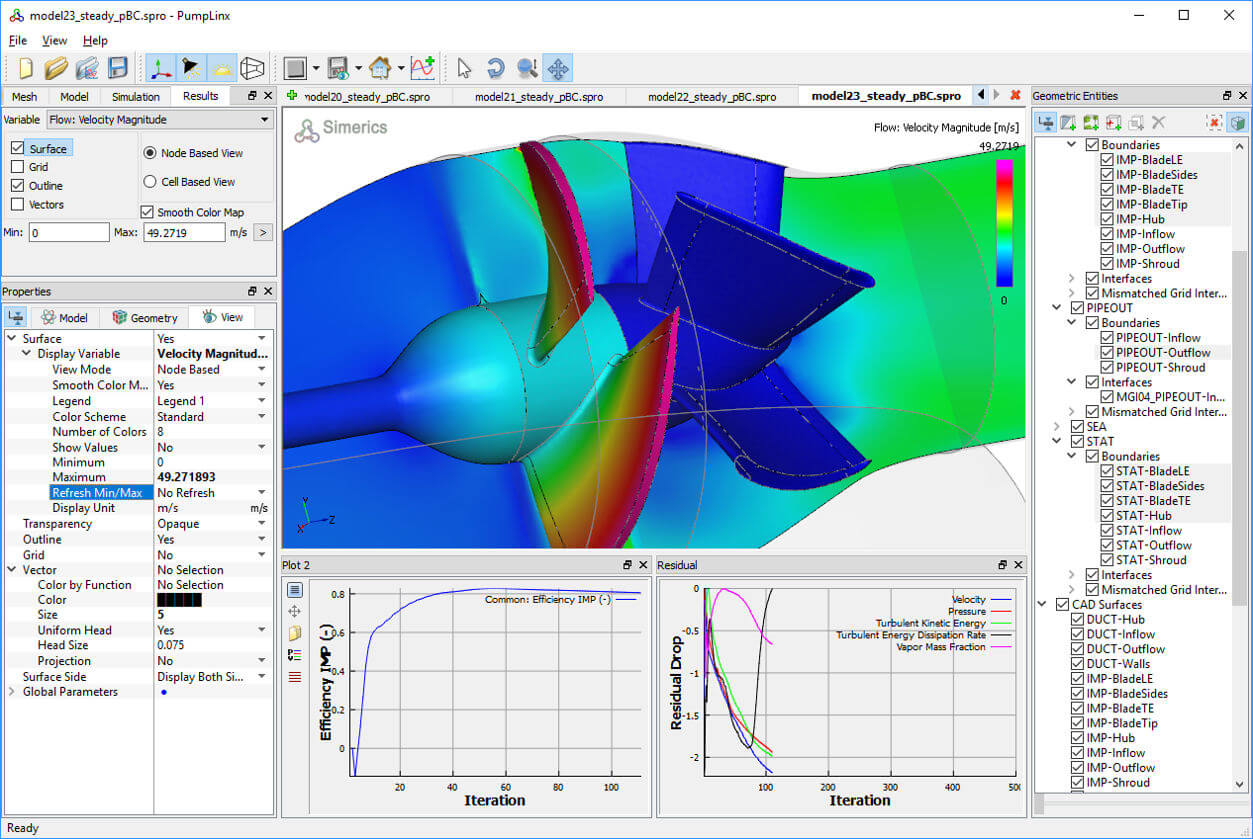Toggle the coordinate axes display icon
1253x839 pixels.
tap(161, 68)
